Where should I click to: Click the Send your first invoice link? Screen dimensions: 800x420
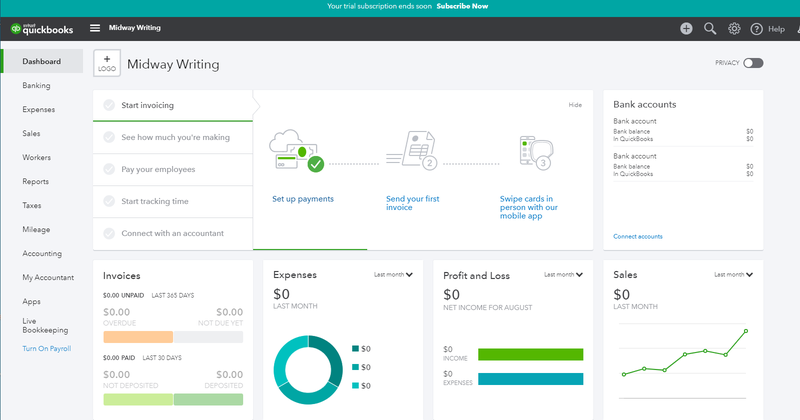412,203
